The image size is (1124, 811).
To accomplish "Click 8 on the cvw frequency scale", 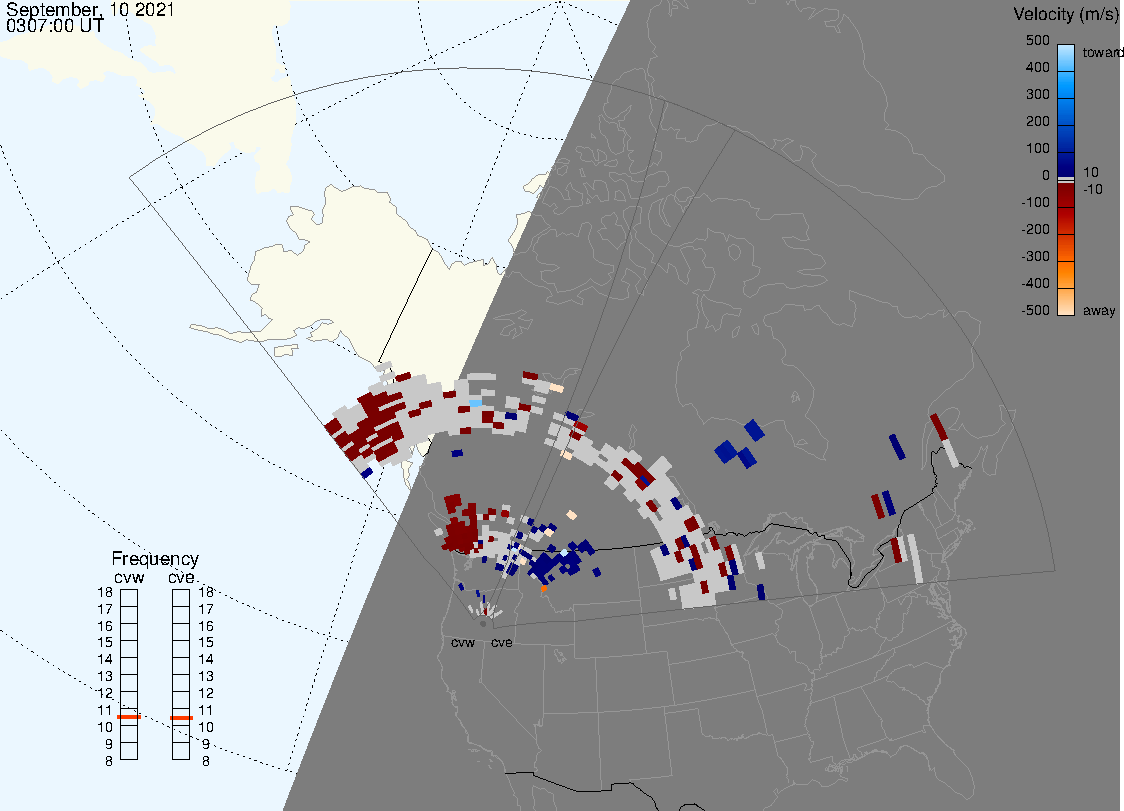I will click(x=109, y=762).
